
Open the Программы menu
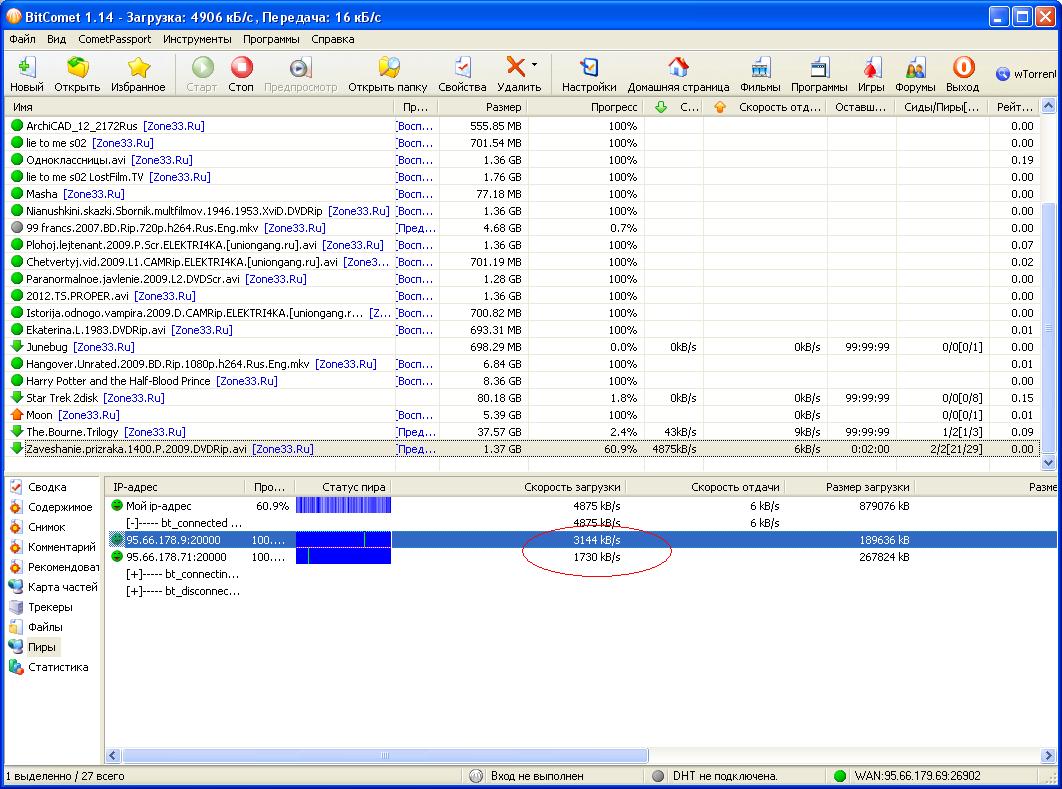[x=271, y=39]
